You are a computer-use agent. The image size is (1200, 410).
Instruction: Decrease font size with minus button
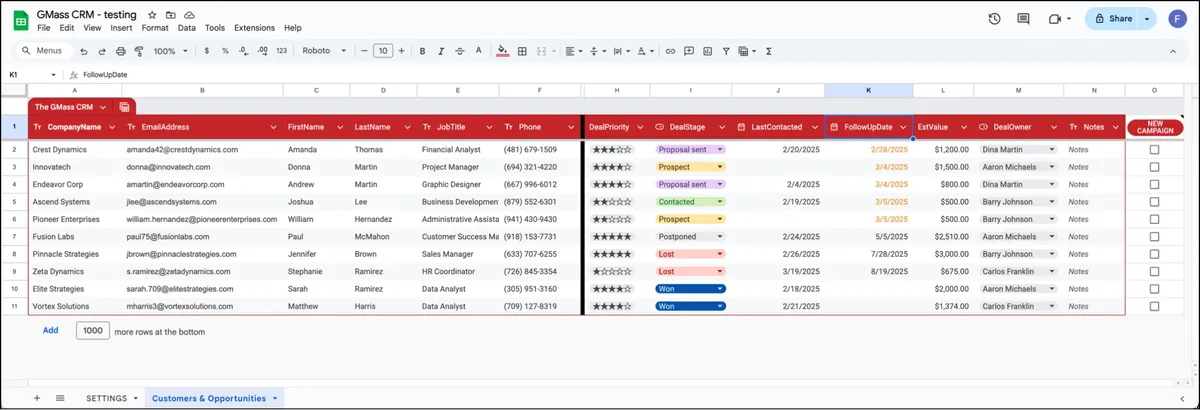[364, 51]
